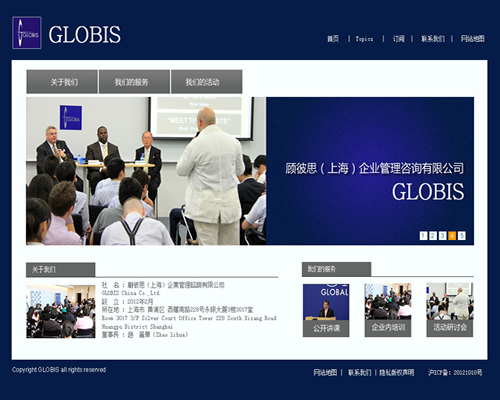Open 隐私版权声明 link in the footer
Screen dimensions: 500x400
[397, 372]
